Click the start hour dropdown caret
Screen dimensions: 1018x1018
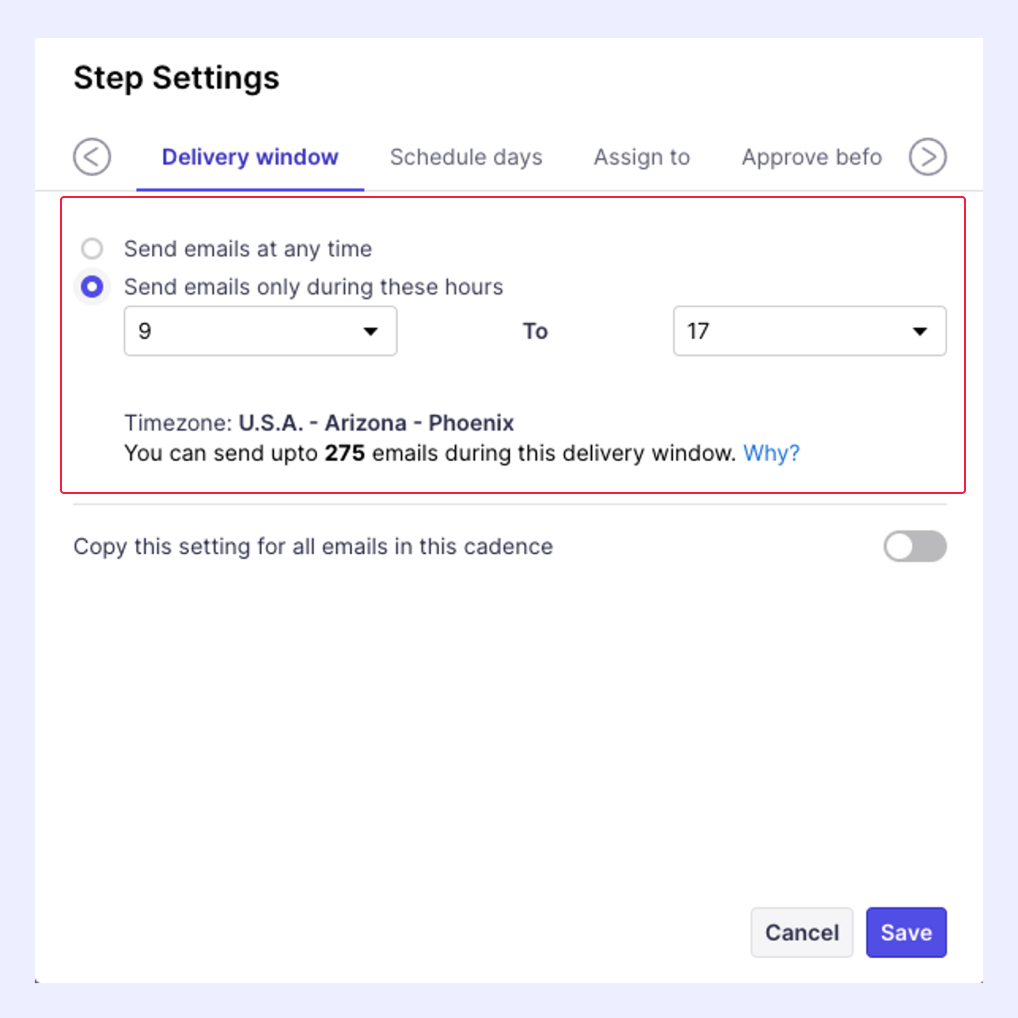point(370,332)
